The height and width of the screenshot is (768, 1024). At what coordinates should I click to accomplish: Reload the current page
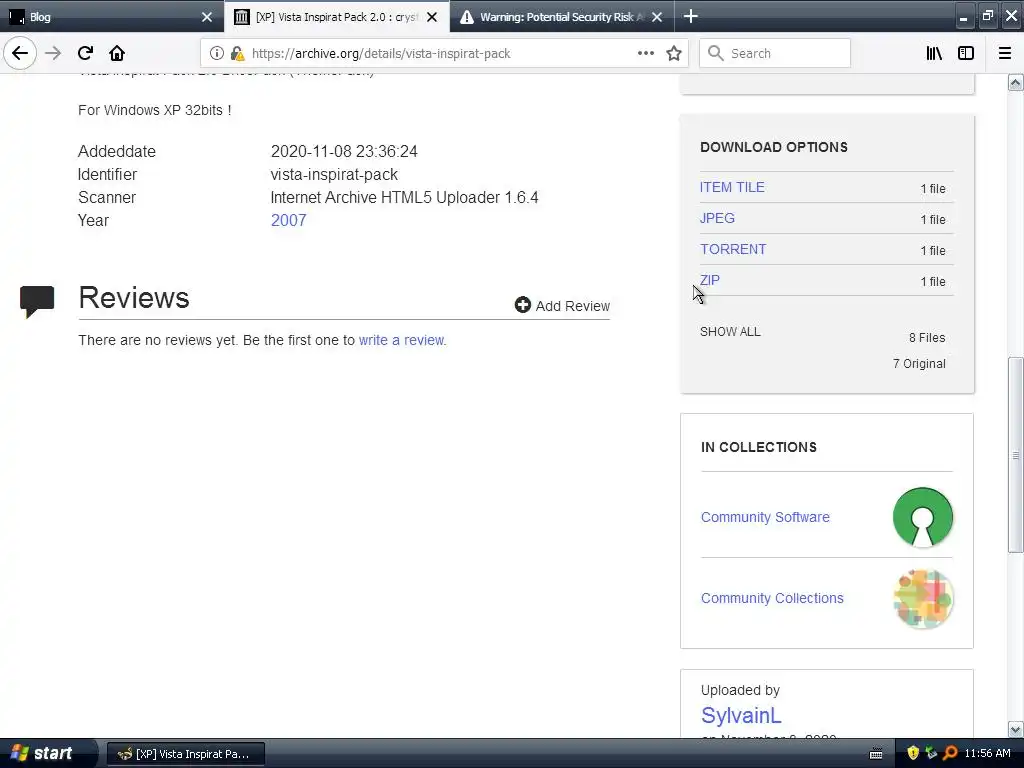pos(85,54)
